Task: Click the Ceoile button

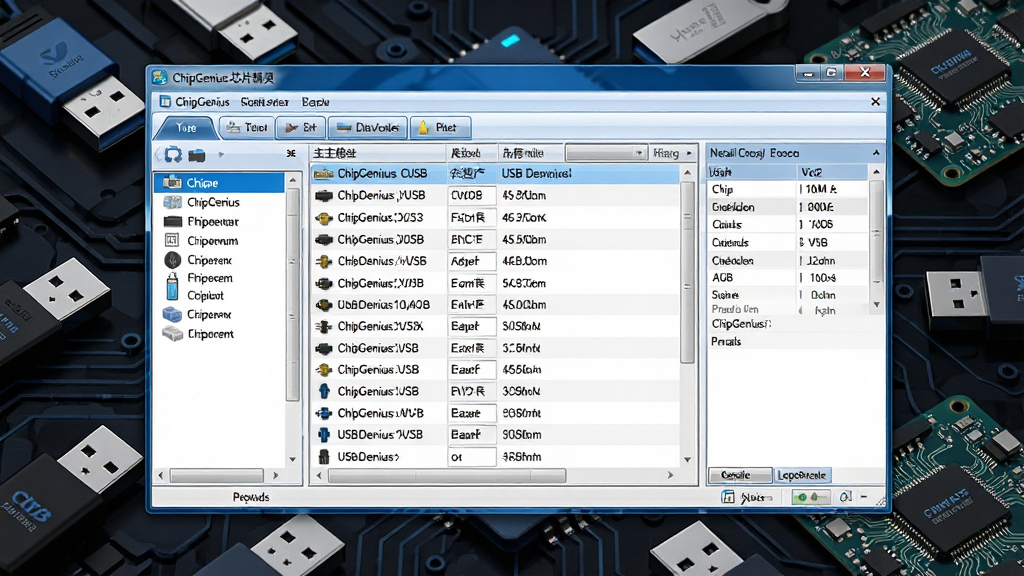Action: 740,475
